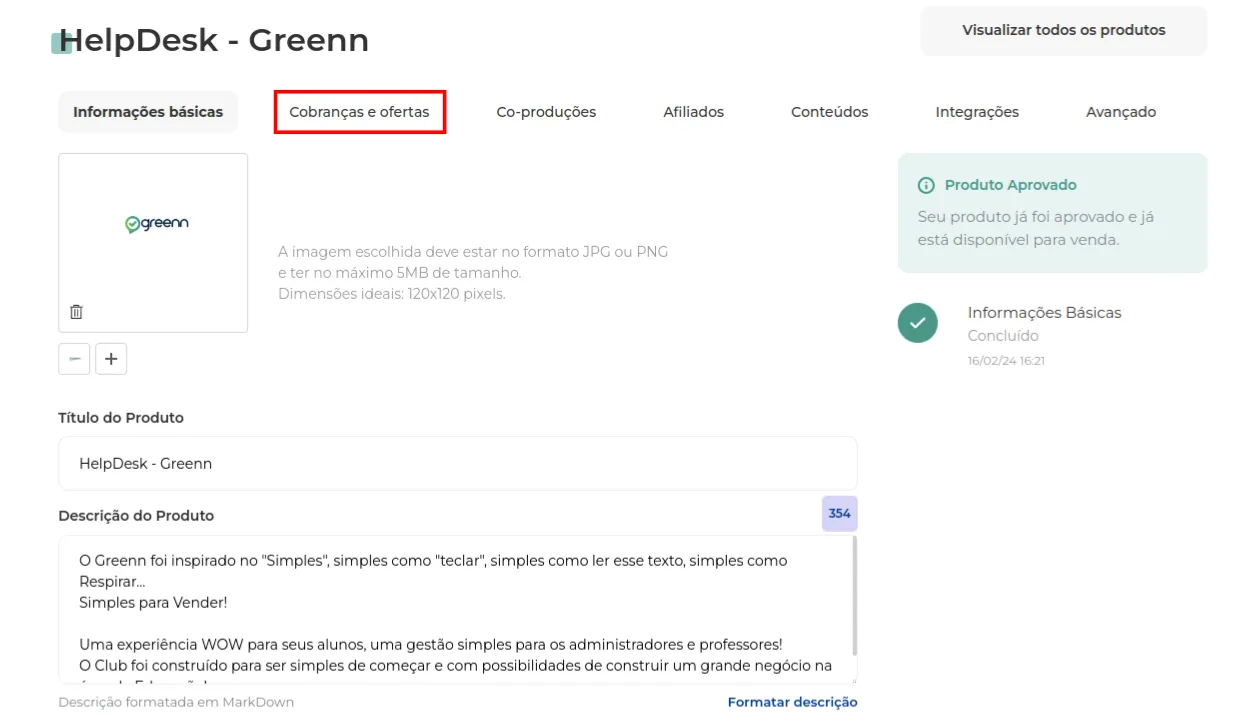1233x723 pixels.
Task: Click the HelpDesk - Greenn page heading
Action: click(214, 40)
